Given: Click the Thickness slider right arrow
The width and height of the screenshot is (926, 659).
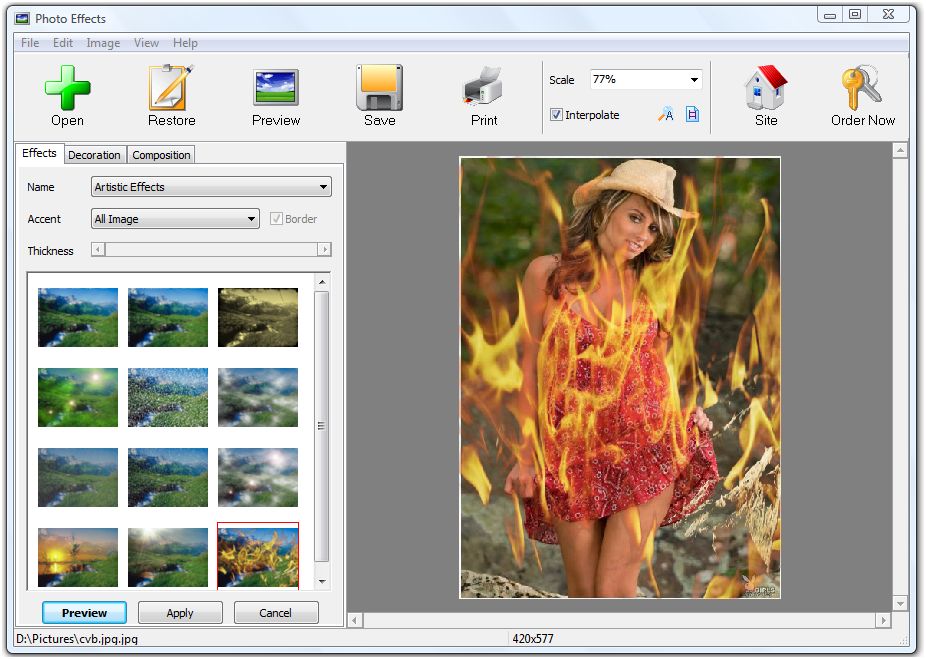Looking at the screenshot, I should 324,250.
